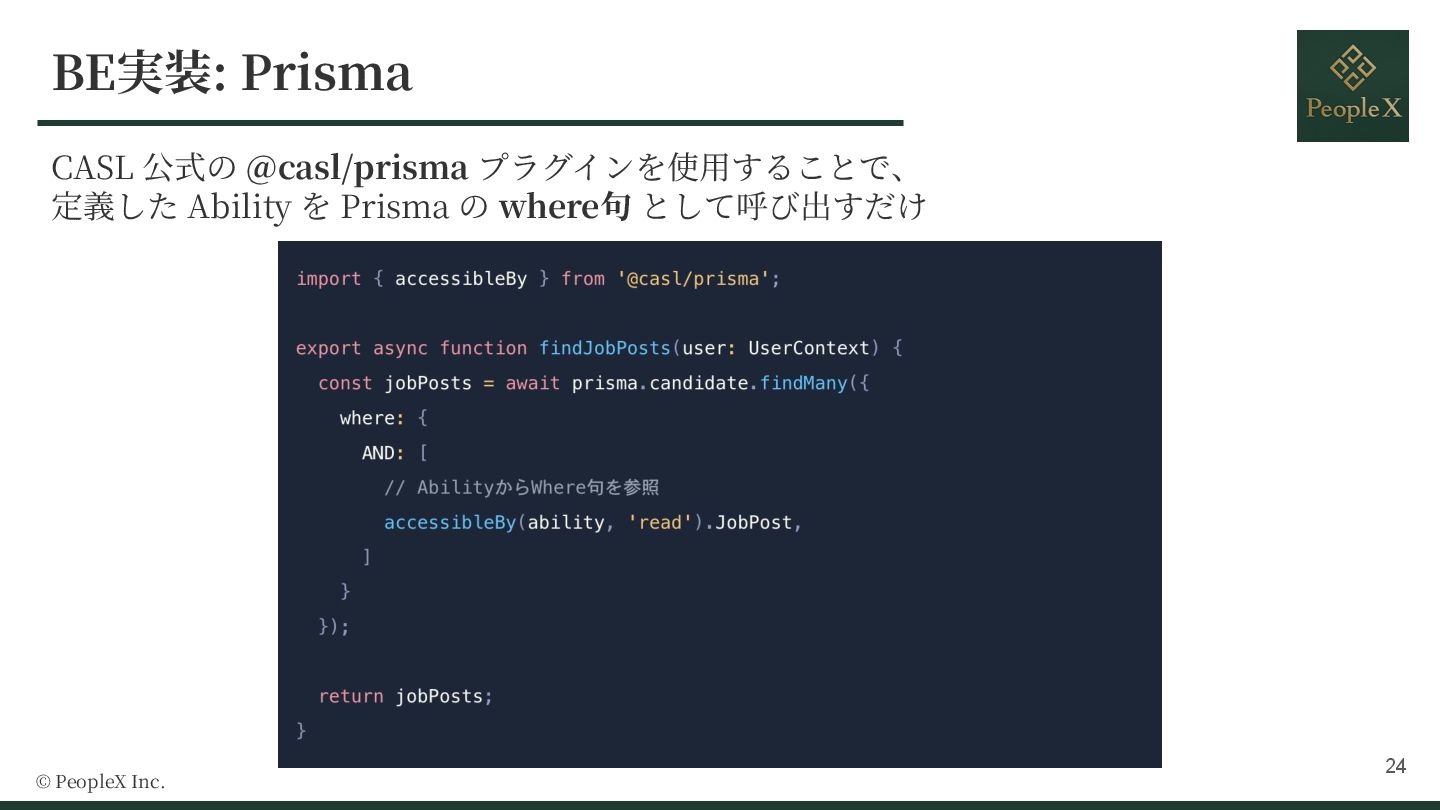This screenshot has height=810, width=1440.
Task: Click the 'findJobPosts' function name
Action: pos(604,348)
